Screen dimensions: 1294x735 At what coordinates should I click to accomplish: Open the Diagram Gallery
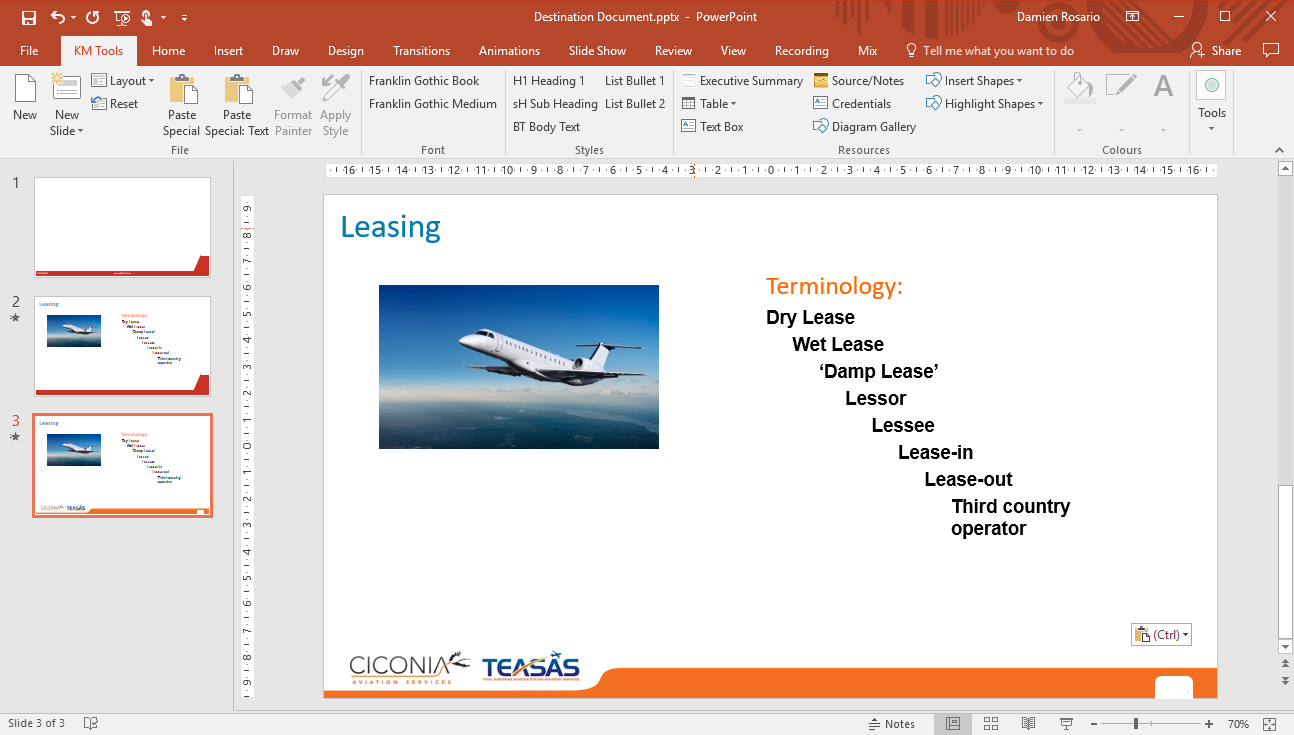(865, 127)
